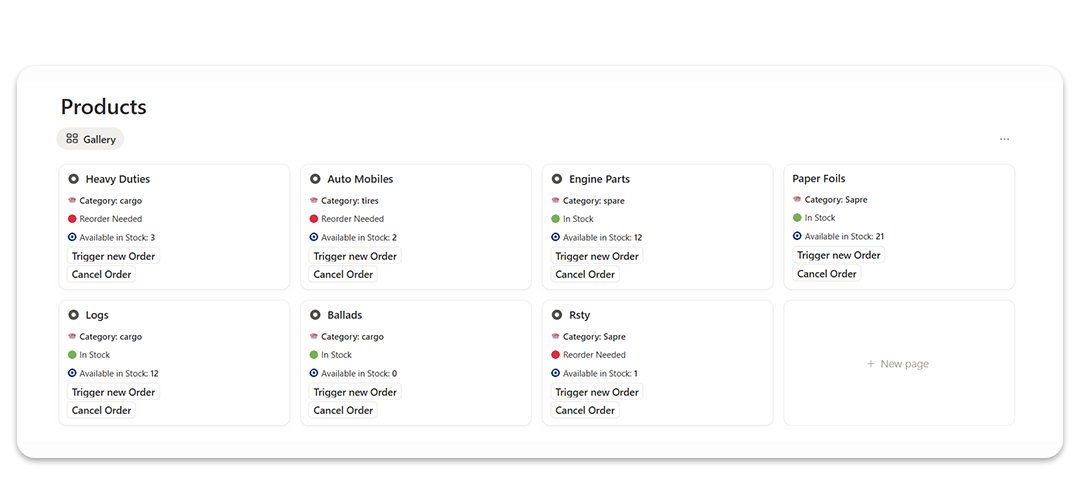Open the Ballads card title
Image resolution: width=1080 pixels, height=500 pixels.
point(344,315)
